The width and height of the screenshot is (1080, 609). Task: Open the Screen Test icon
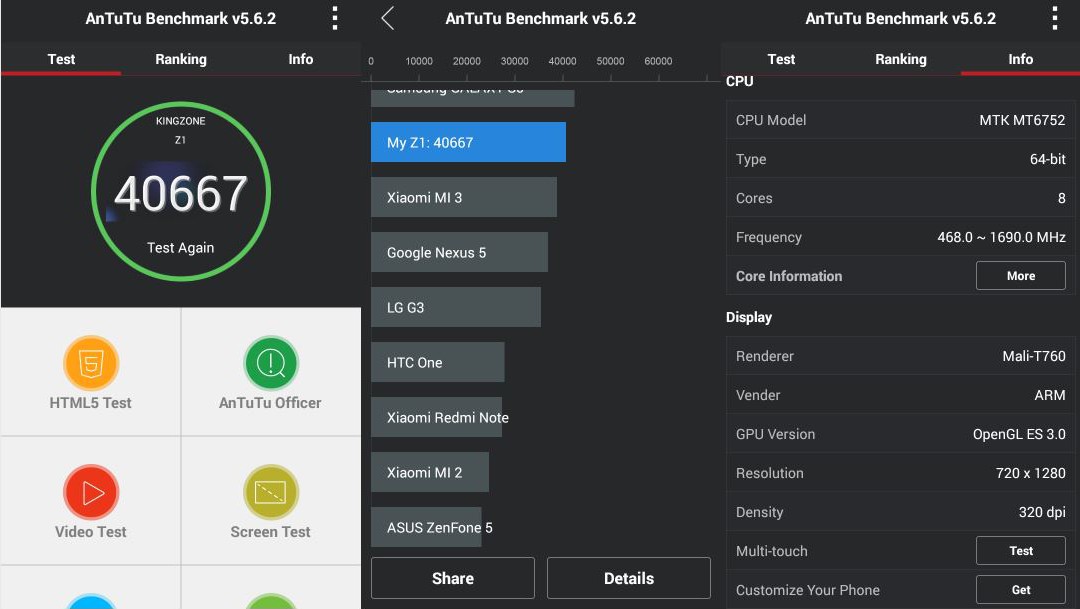click(271, 492)
